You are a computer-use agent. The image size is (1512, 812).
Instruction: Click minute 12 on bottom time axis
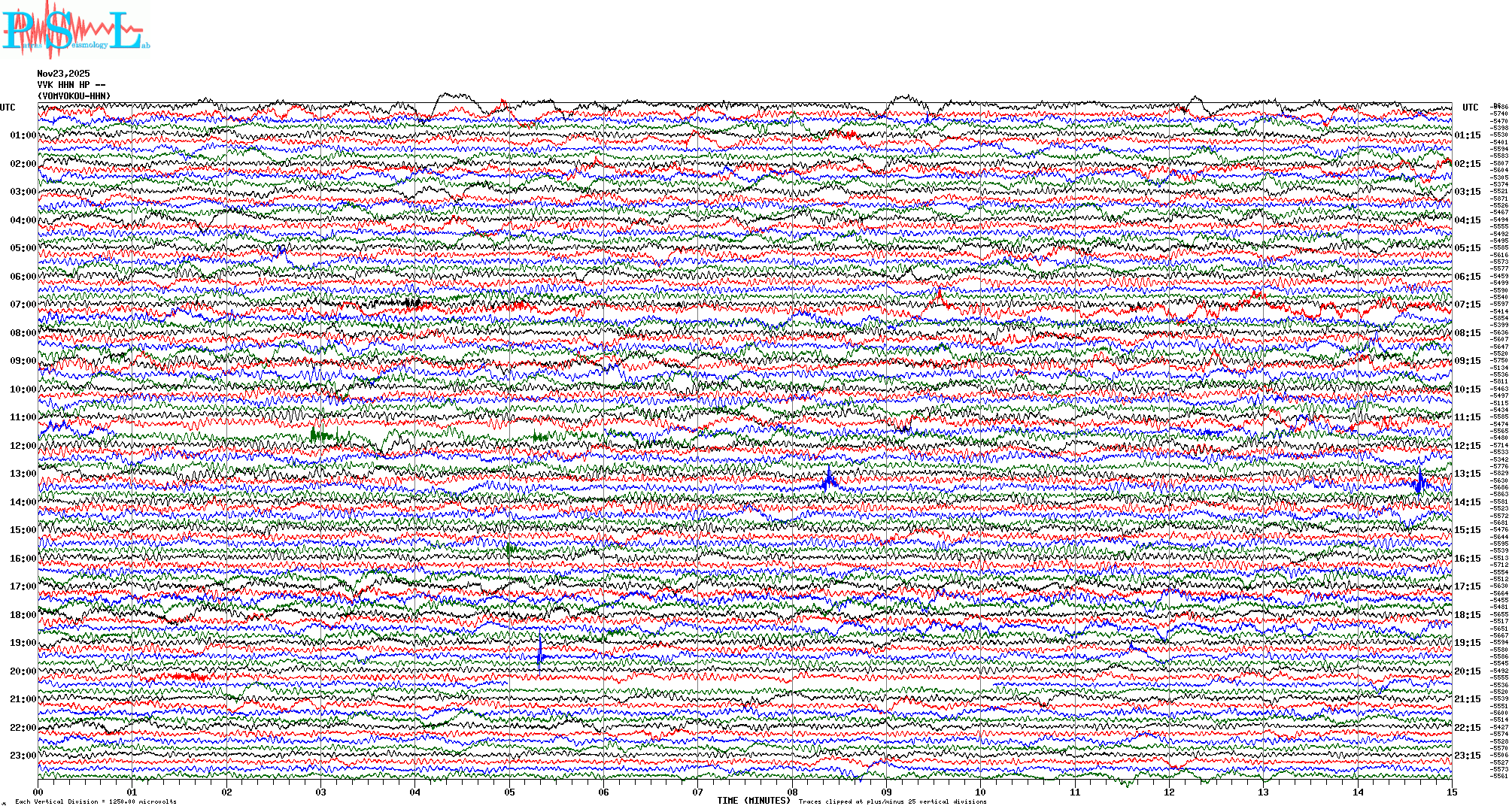(1169, 792)
